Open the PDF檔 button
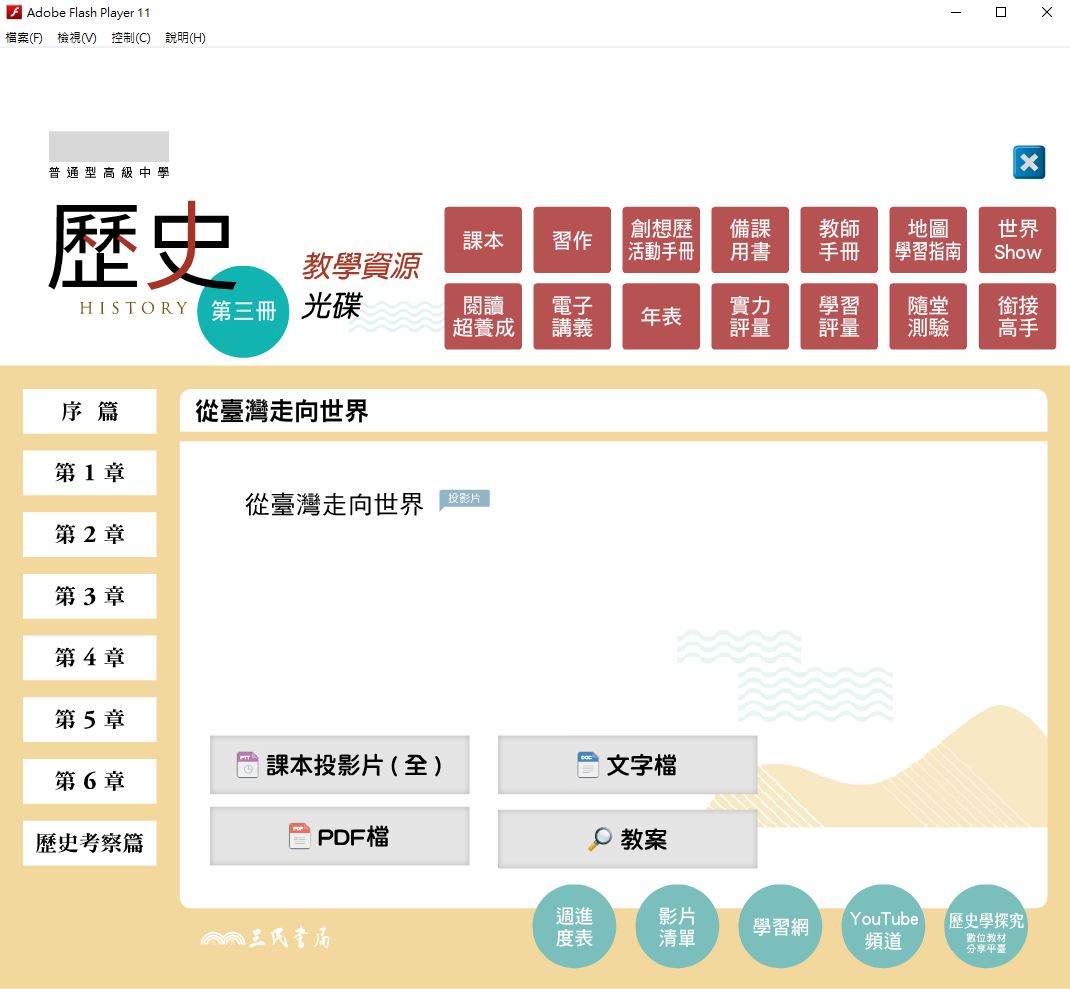 point(340,836)
